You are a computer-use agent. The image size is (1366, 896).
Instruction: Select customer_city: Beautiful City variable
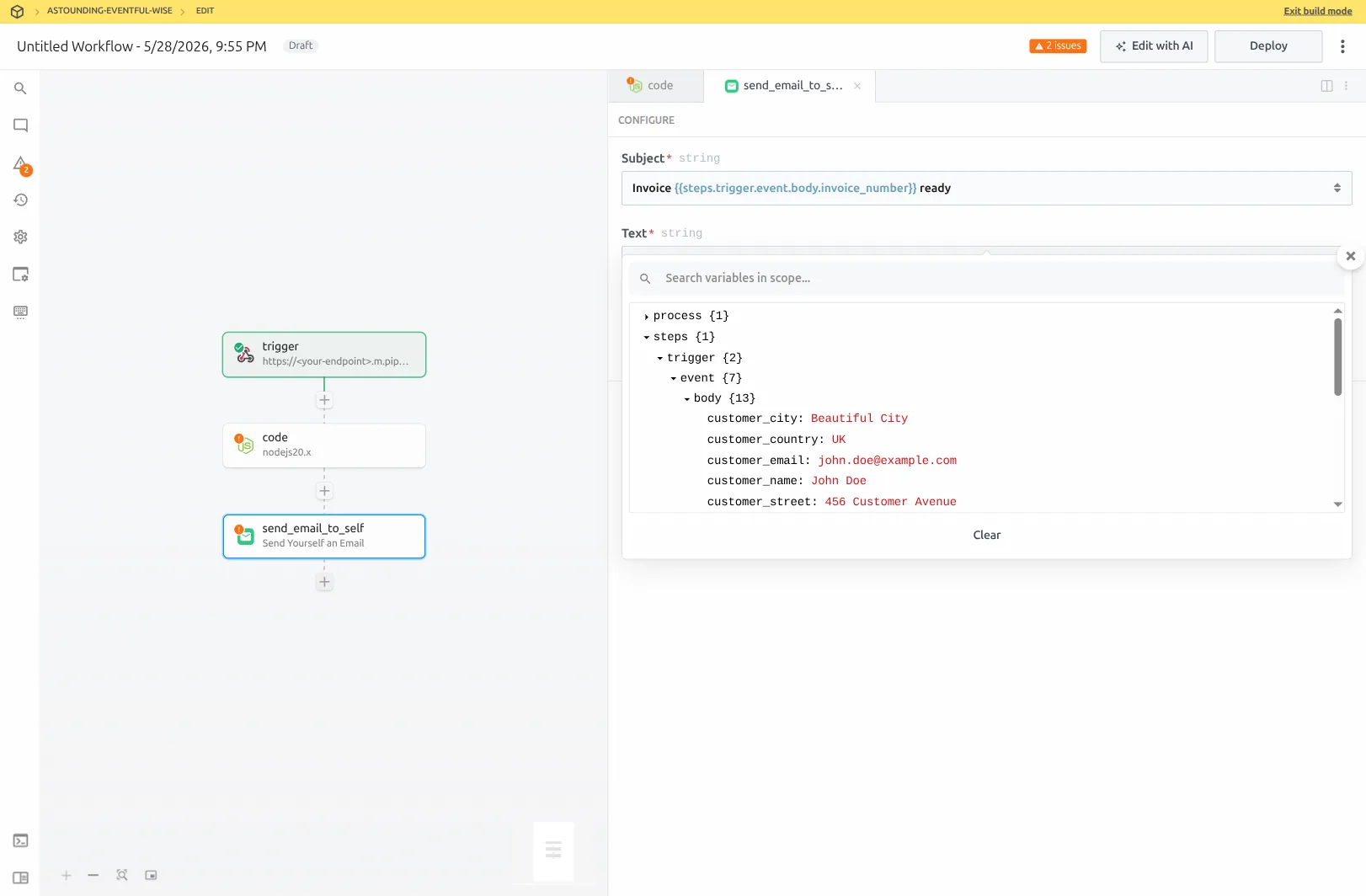tap(808, 419)
